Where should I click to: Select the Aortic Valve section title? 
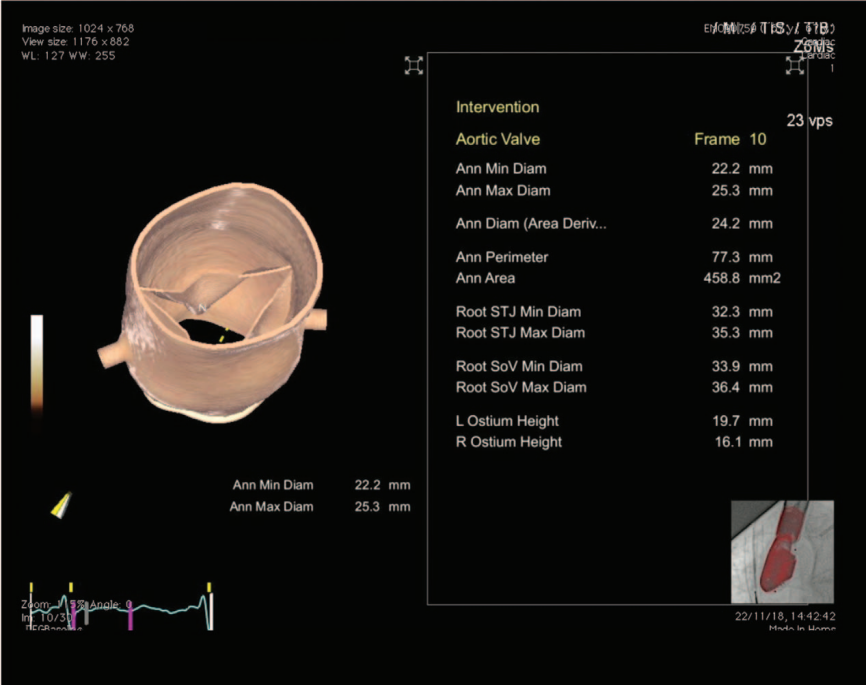(x=497, y=139)
